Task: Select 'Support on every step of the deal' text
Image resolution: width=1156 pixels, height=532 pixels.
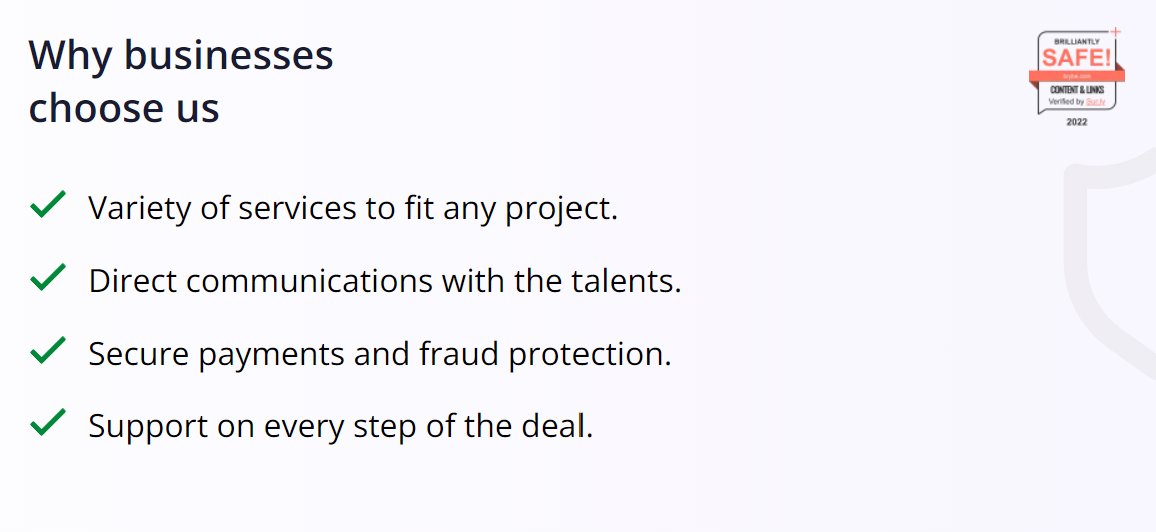Action: pos(340,426)
